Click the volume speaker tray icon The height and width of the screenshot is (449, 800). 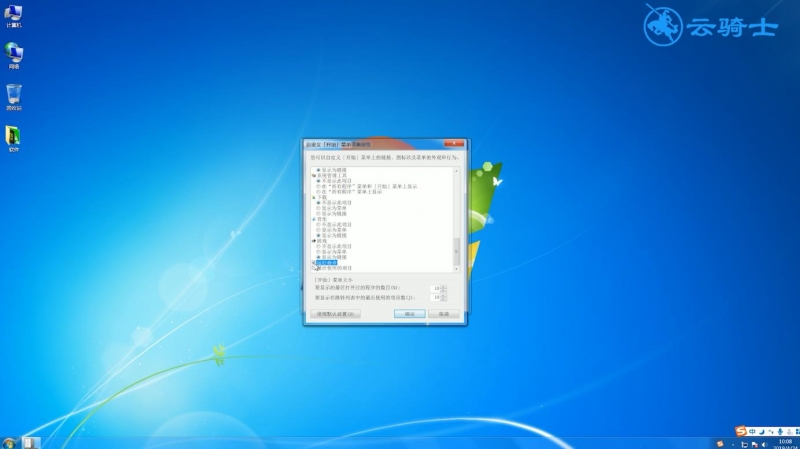pyautogui.click(x=764, y=445)
